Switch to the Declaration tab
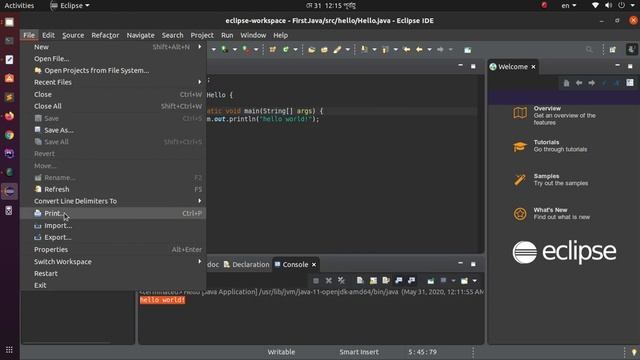This screenshot has height=360, width=640. 246,264
